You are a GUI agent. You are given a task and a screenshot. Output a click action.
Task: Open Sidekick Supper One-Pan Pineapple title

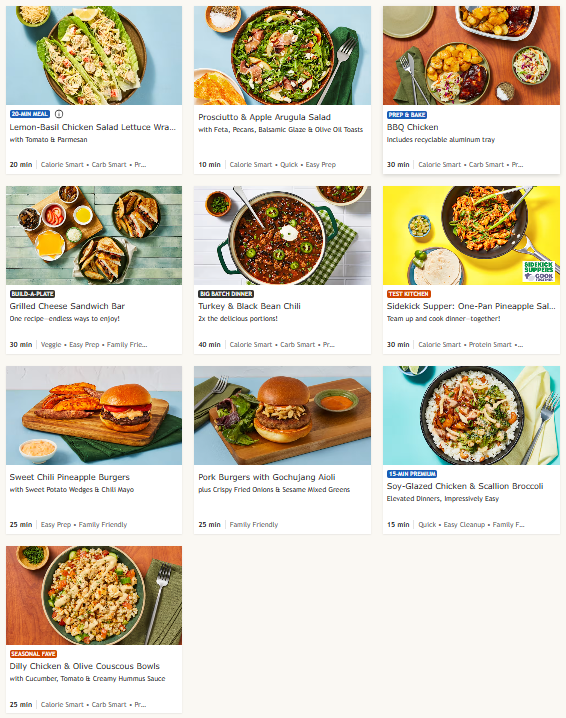(471, 306)
